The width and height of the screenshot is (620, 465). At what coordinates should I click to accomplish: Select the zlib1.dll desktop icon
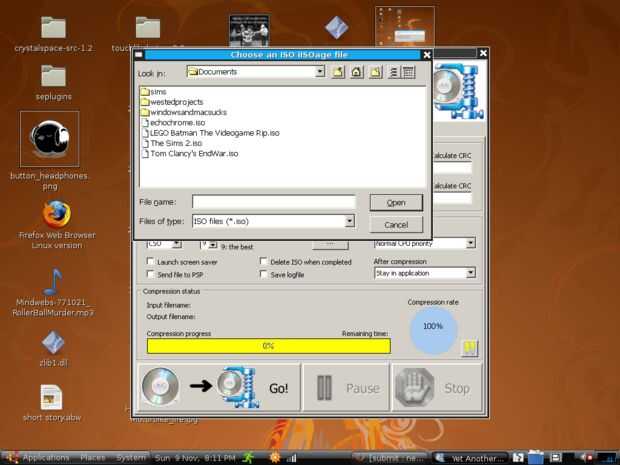(53, 342)
